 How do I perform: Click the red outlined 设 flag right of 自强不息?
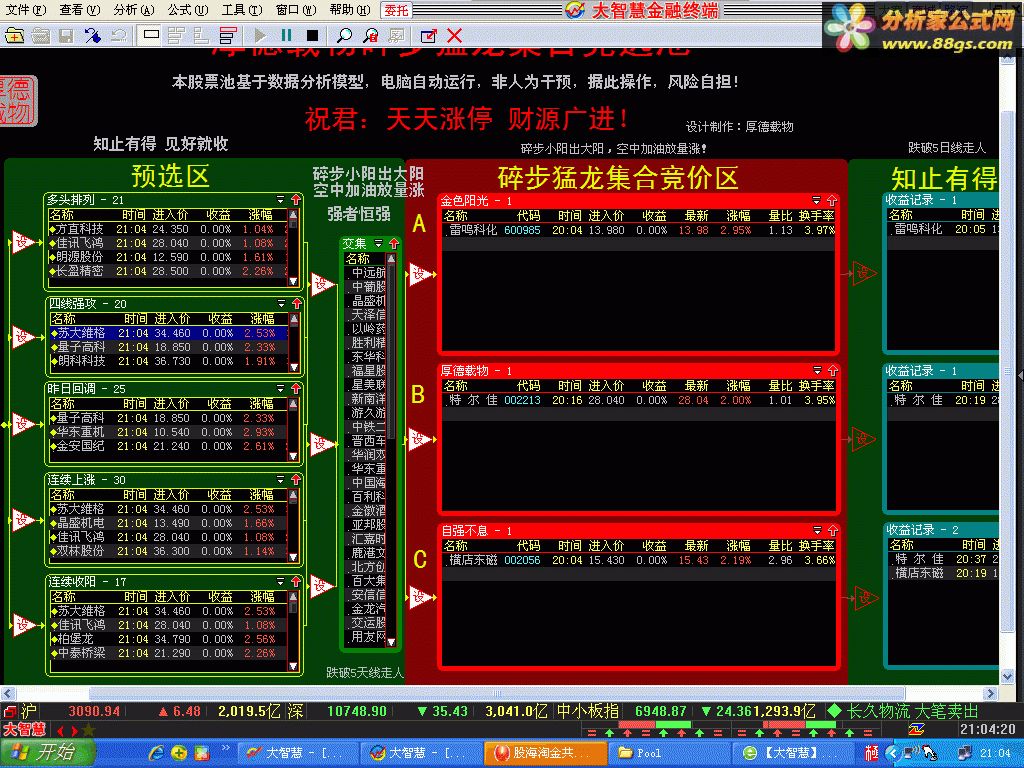866,597
